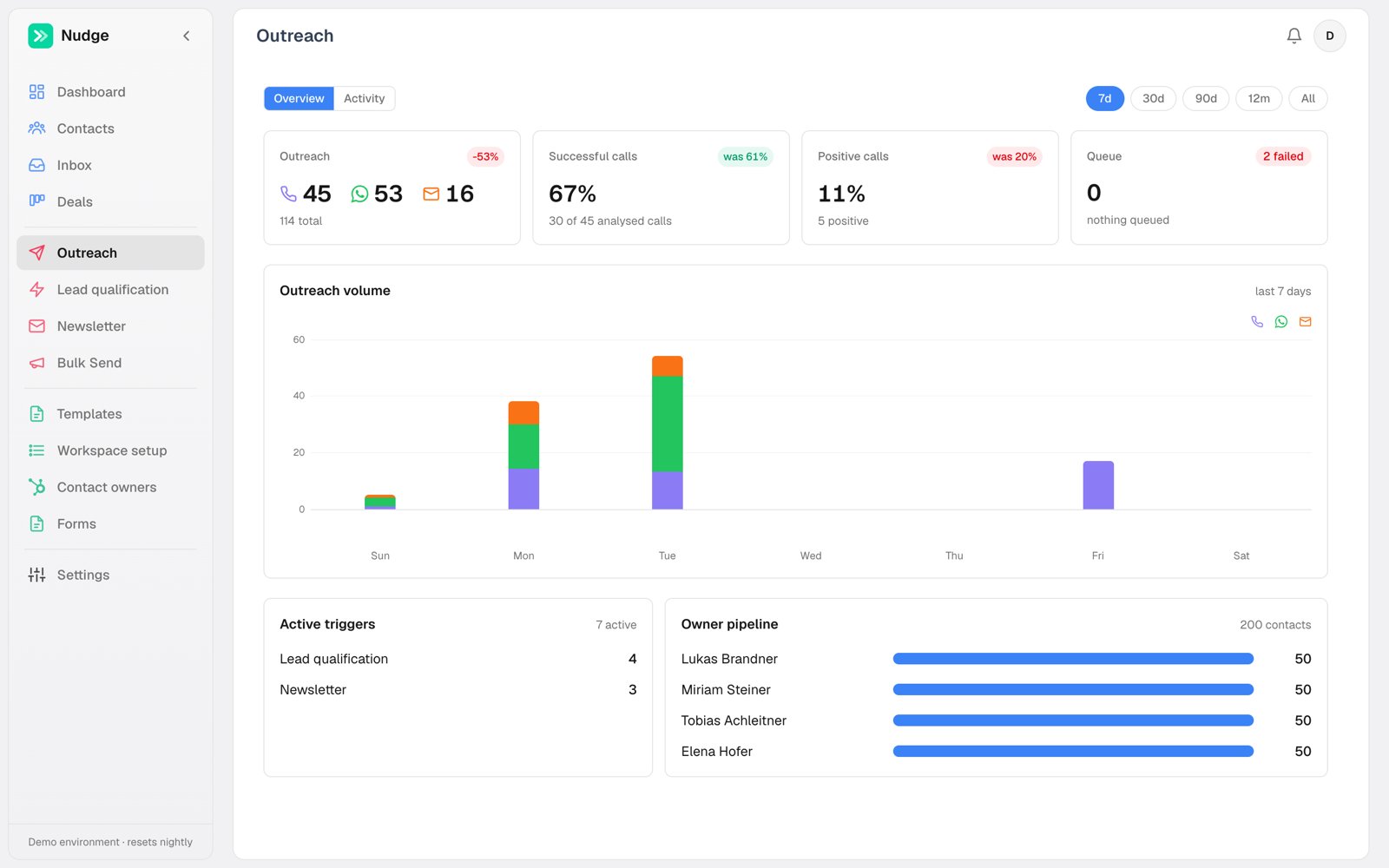
Task: Click the '2 failed' queue badge
Action: (1283, 156)
